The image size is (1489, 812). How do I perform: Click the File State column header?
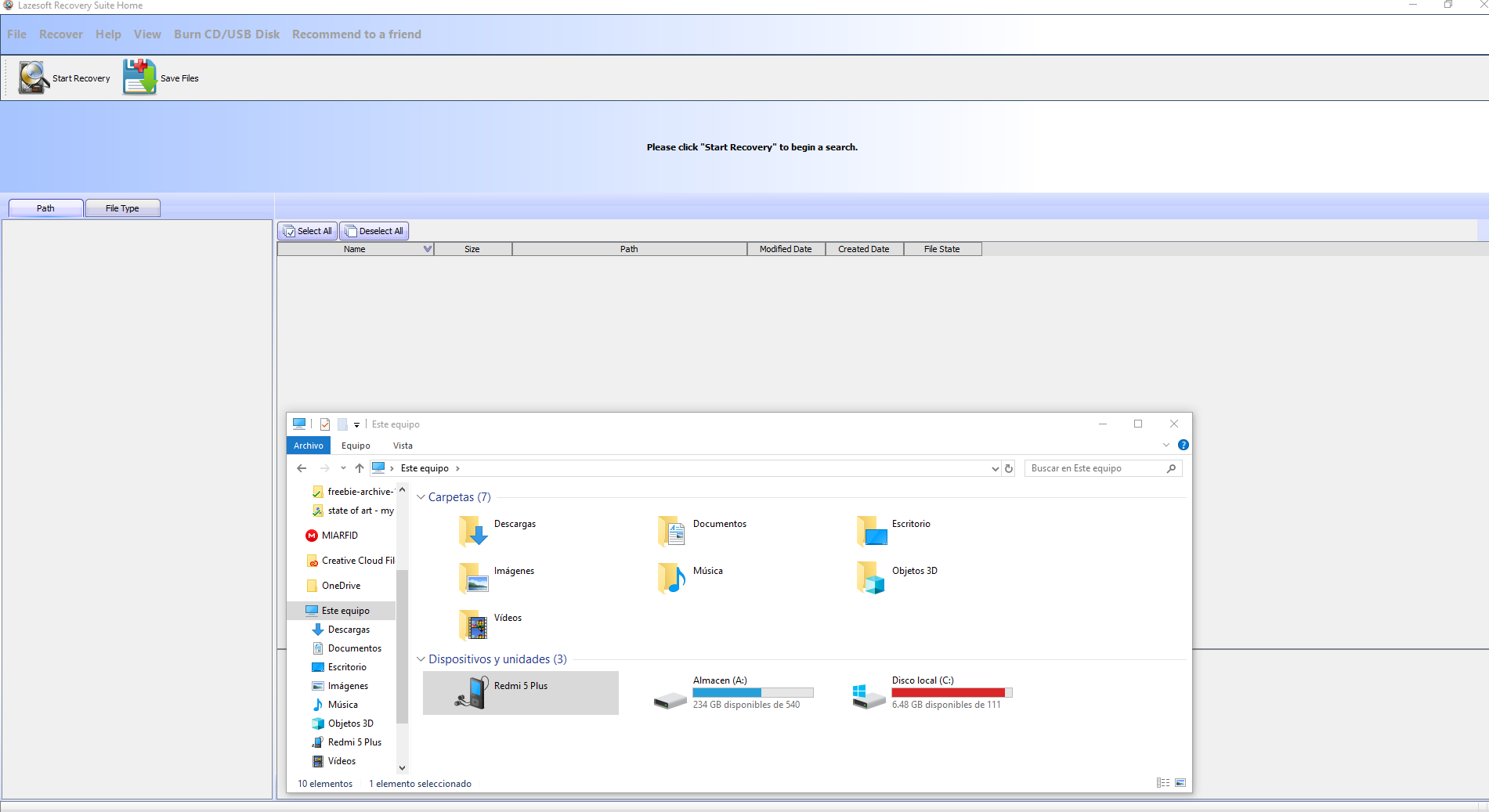(942, 249)
